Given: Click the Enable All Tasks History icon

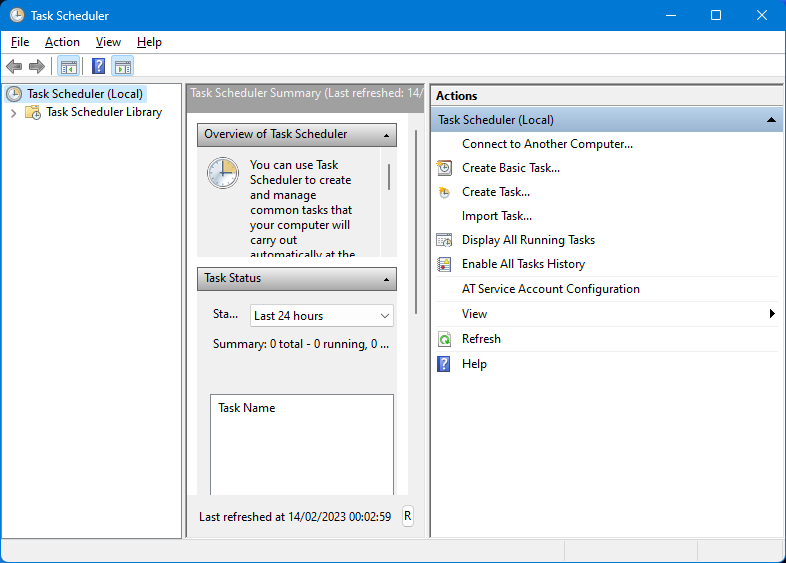Looking at the screenshot, I should point(445,264).
